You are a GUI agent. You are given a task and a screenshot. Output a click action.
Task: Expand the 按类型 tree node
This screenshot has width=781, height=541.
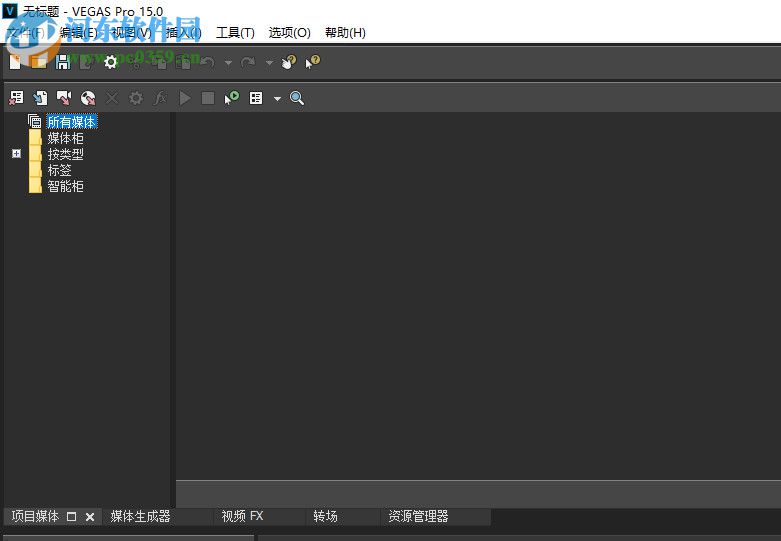coord(16,153)
